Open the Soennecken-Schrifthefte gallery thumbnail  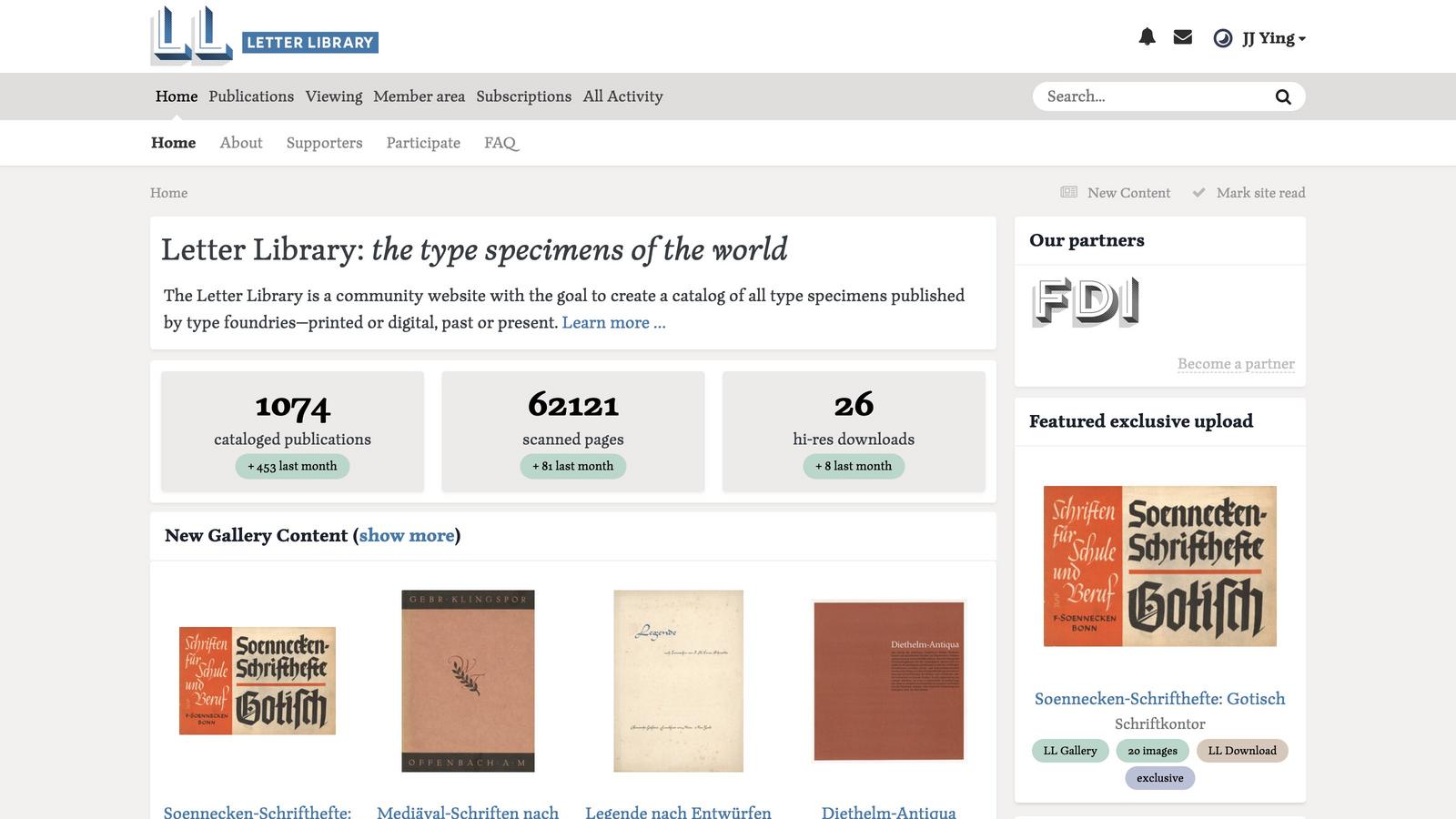click(x=258, y=681)
